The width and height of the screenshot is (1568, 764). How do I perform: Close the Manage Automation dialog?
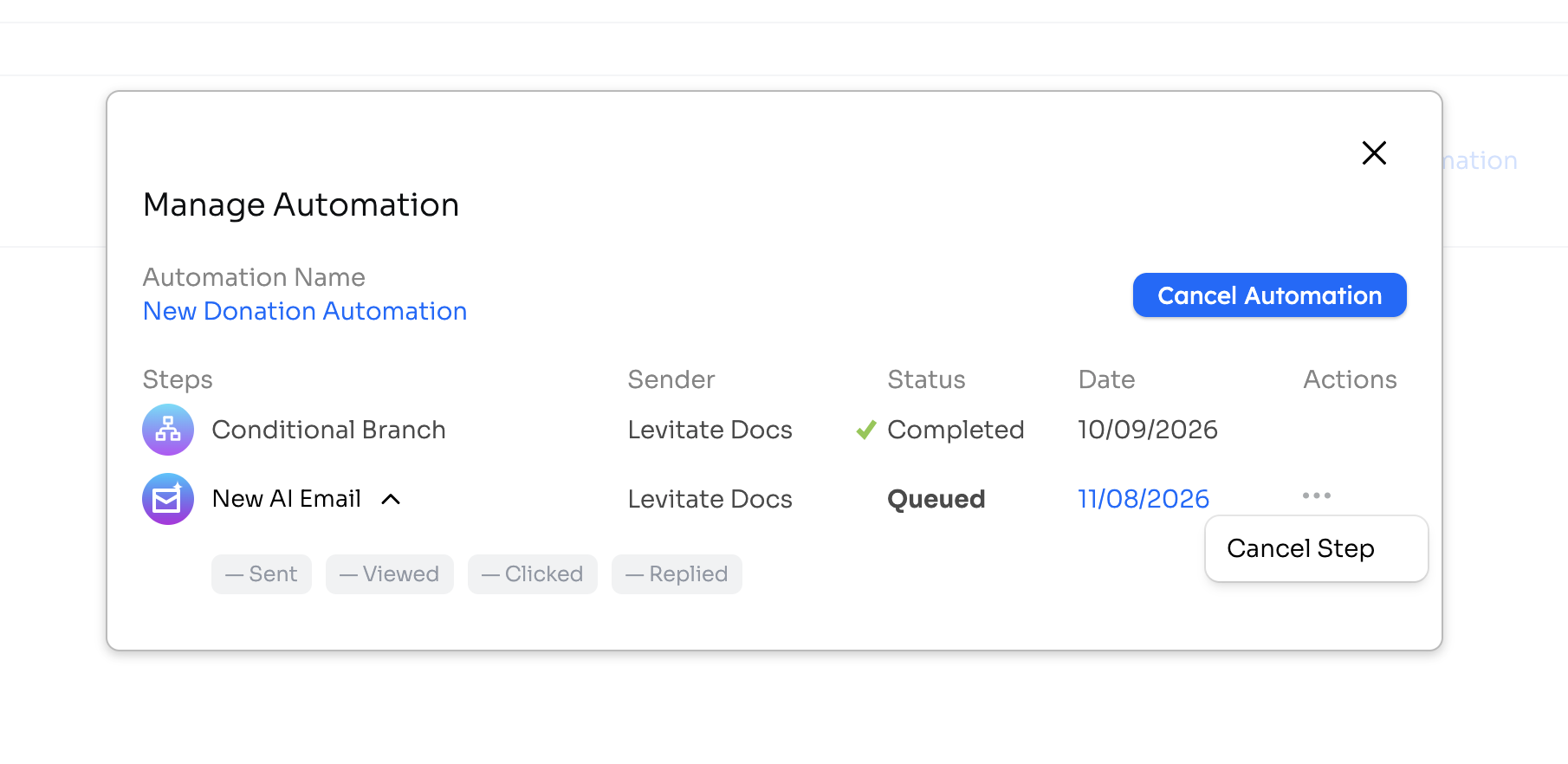pyautogui.click(x=1374, y=152)
